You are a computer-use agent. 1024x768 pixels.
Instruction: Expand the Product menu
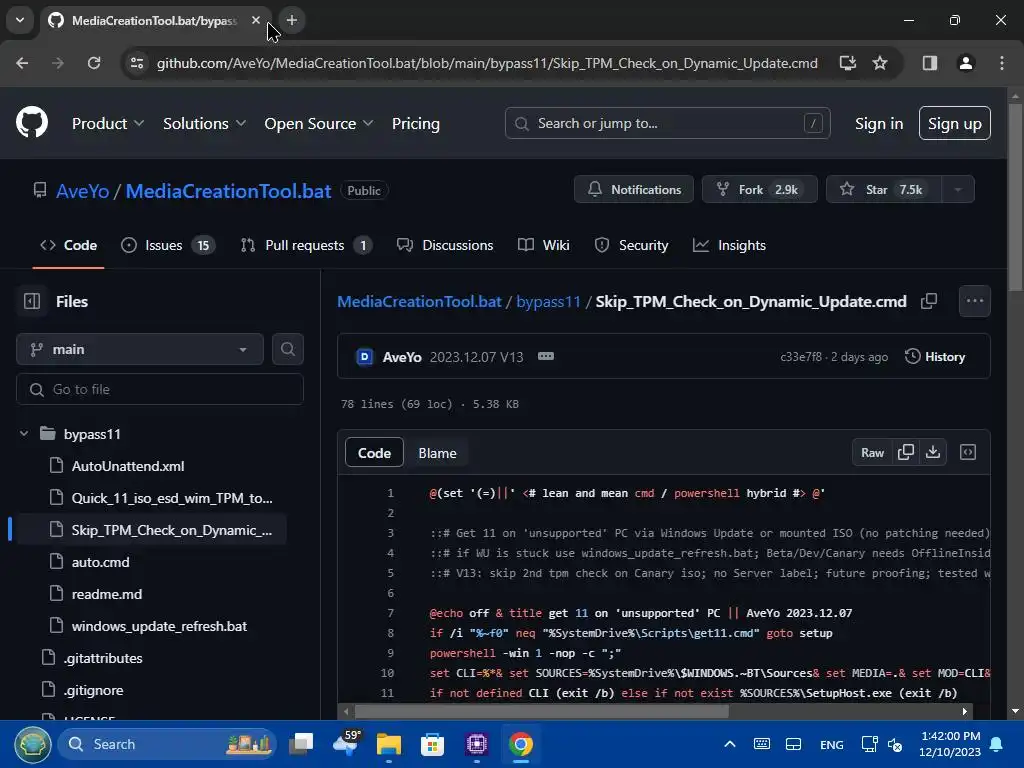(108, 123)
